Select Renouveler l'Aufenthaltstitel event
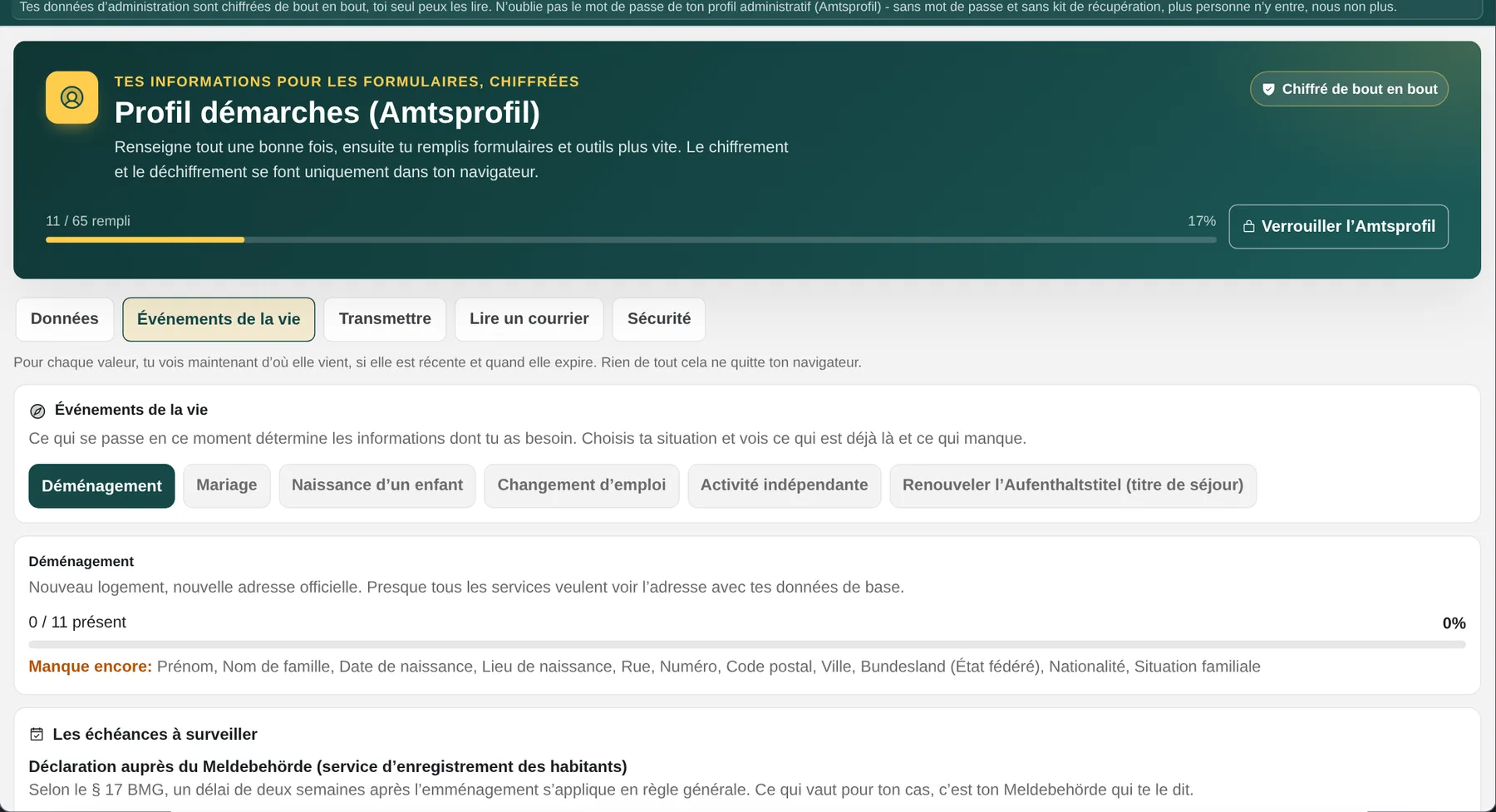1496x812 pixels. click(x=1073, y=485)
